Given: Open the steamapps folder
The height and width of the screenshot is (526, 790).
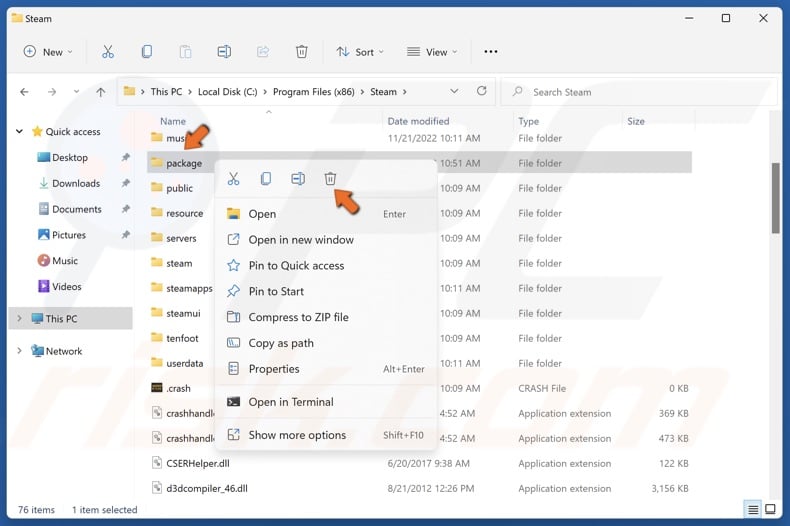Looking at the screenshot, I should click(182, 288).
